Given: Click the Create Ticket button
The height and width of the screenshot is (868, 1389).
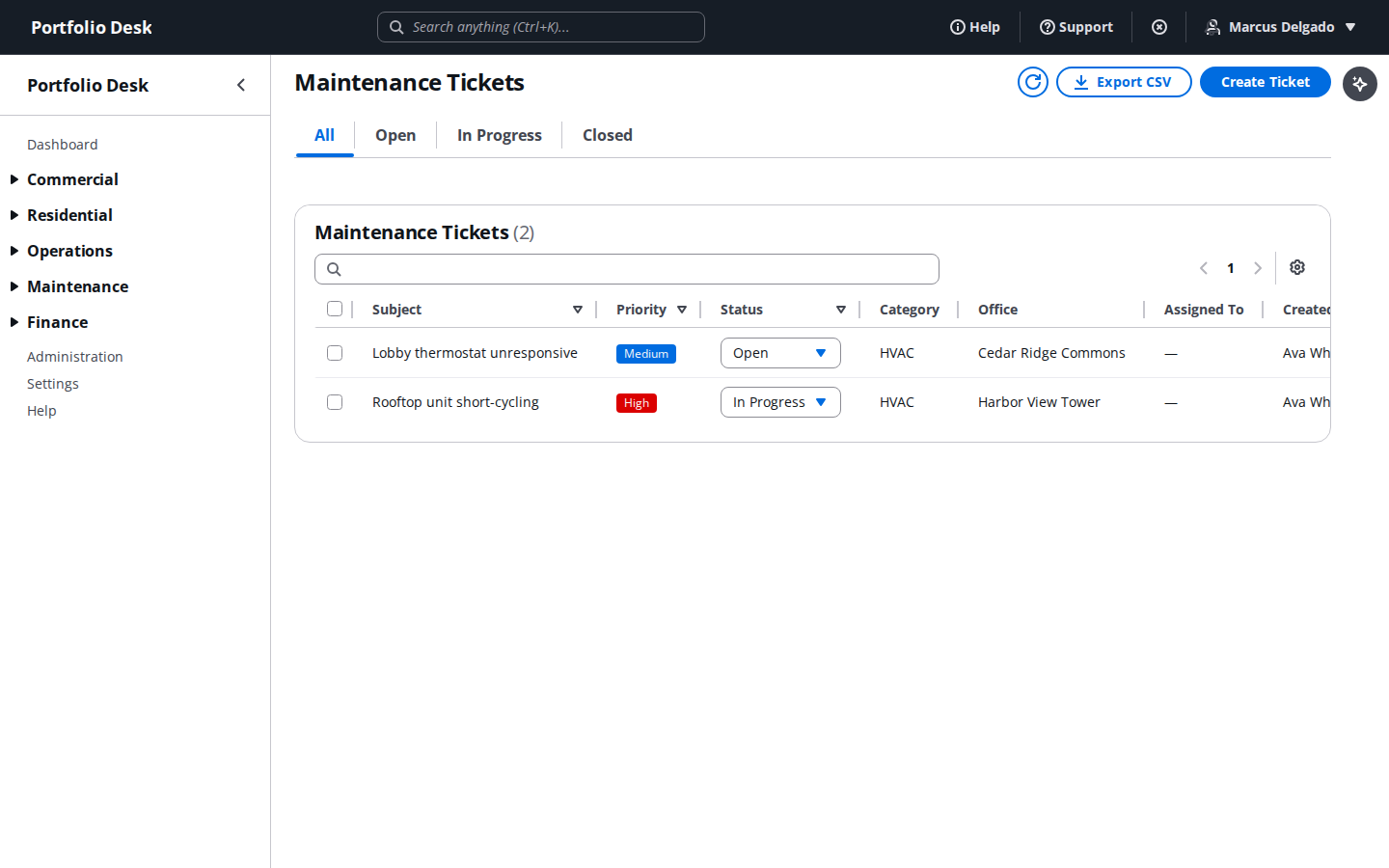Looking at the screenshot, I should (1266, 82).
